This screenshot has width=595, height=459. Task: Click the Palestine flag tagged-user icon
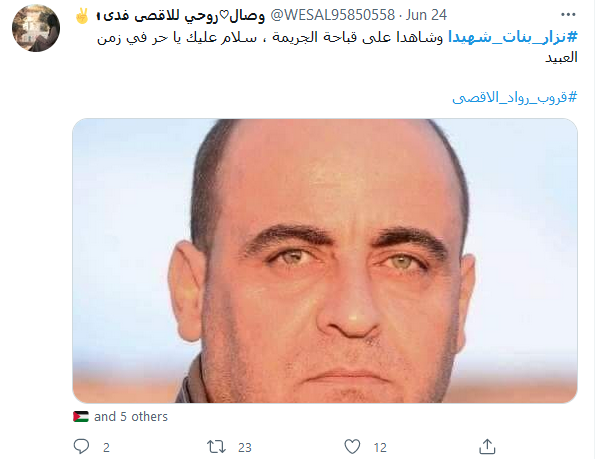click(81, 417)
